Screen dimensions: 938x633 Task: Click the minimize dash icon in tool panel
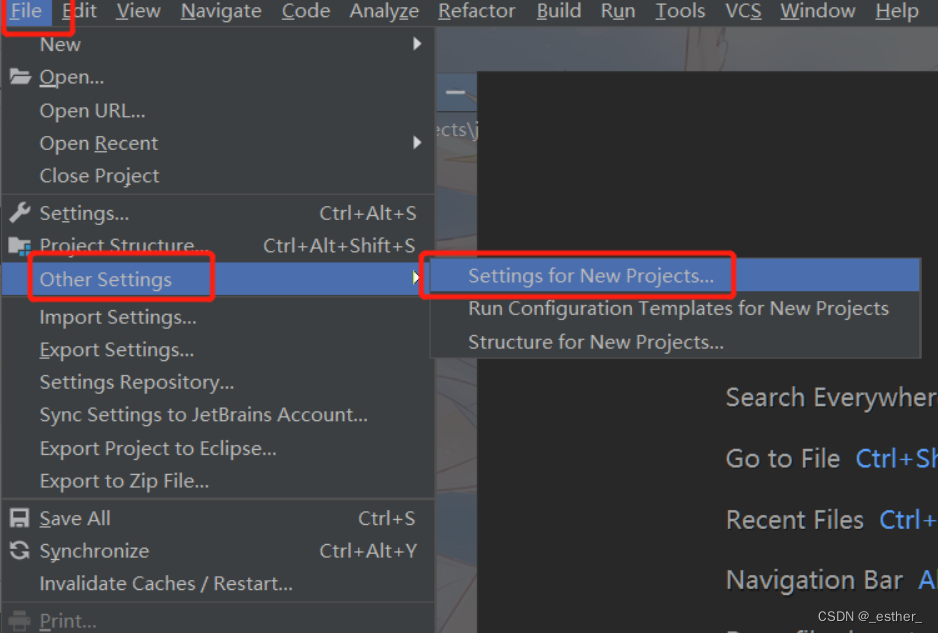(x=455, y=92)
